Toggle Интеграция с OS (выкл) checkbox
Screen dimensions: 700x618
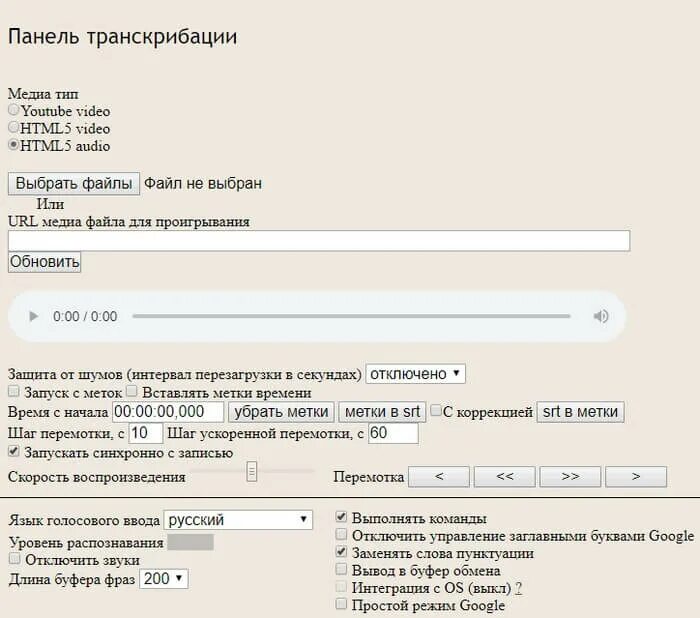(x=341, y=586)
